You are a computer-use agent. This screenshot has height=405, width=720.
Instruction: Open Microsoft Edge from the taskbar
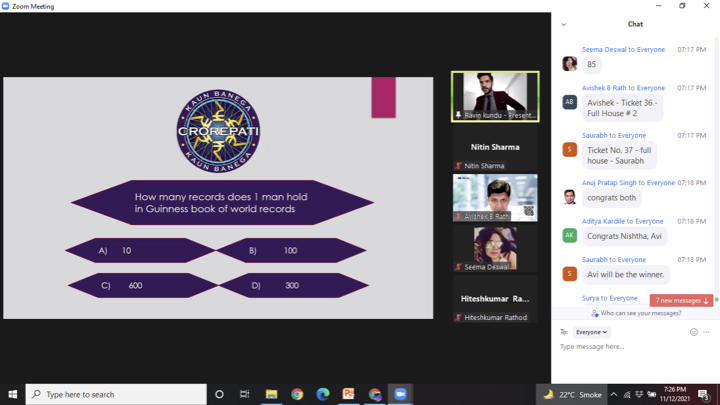pos(323,394)
